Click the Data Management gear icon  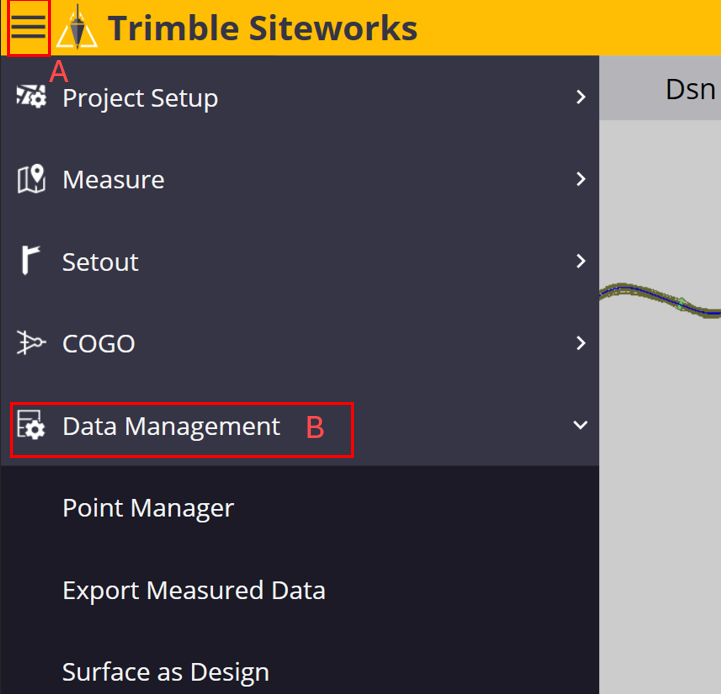point(31,424)
